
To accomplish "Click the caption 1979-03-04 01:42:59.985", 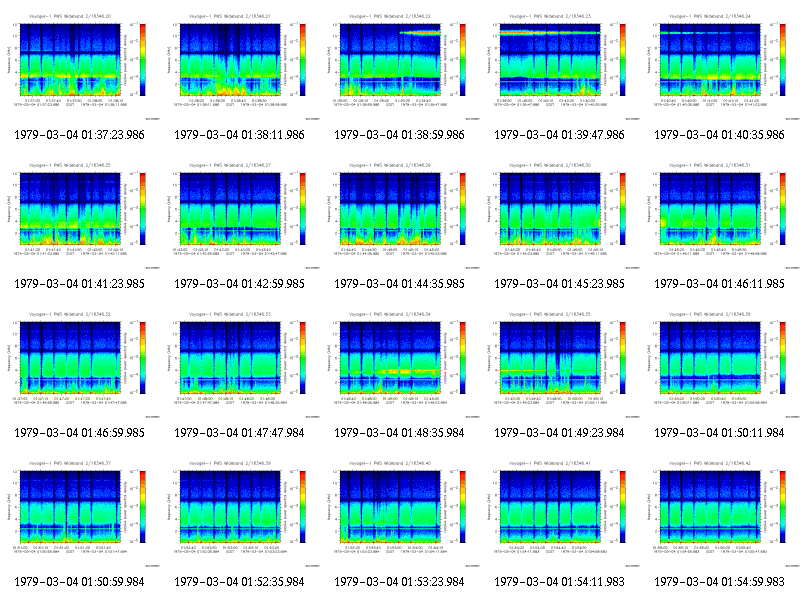I will pyautogui.click(x=239, y=284).
